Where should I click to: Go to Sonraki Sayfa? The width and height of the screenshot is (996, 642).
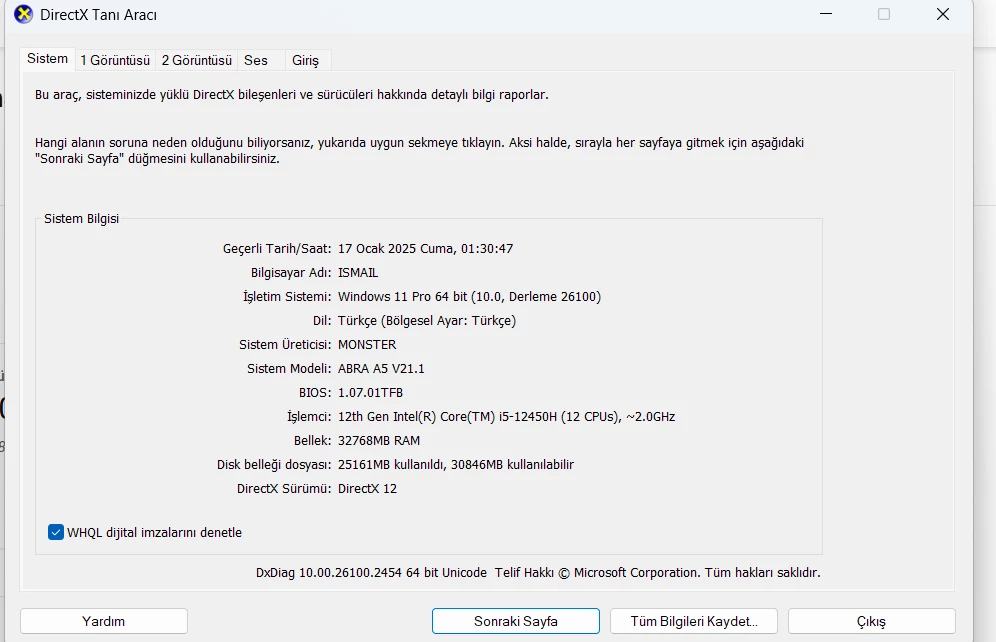click(516, 621)
